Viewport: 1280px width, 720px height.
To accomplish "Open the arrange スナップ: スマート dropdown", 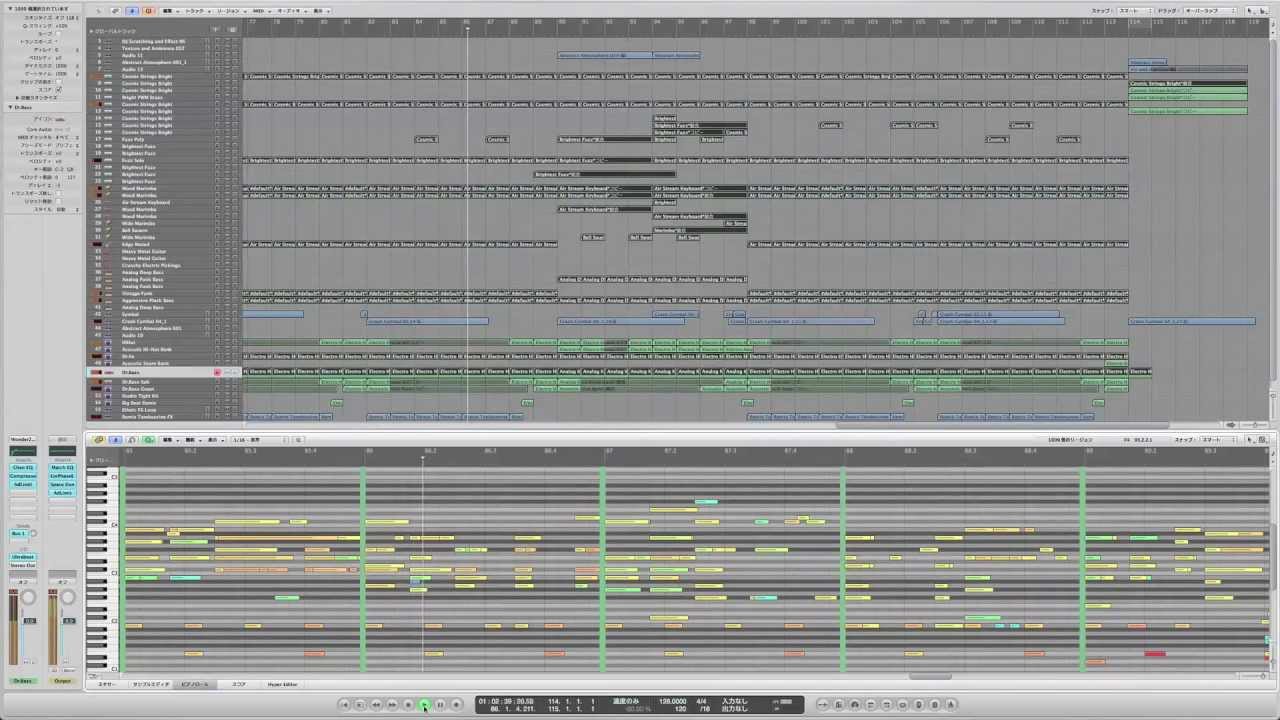I will [x=1135, y=11].
